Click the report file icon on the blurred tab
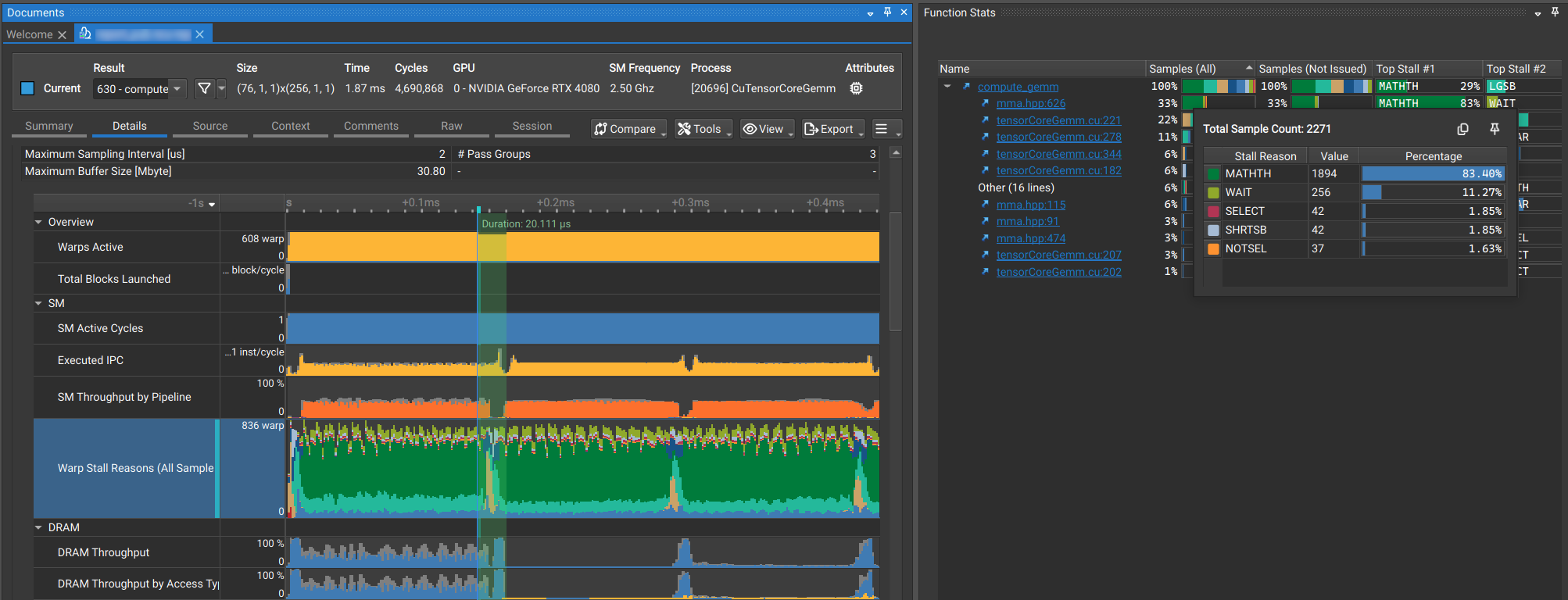The height and width of the screenshot is (600, 1568). (x=85, y=34)
